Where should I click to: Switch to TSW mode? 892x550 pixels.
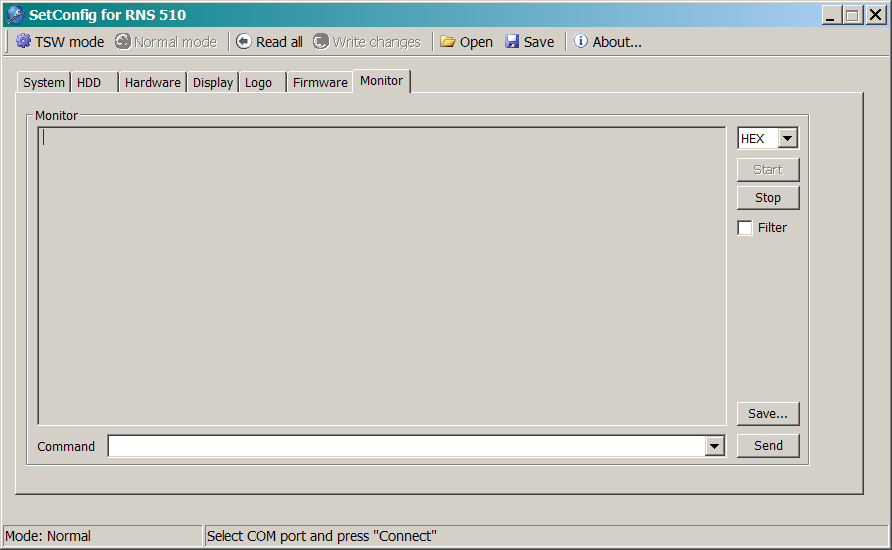(x=60, y=42)
